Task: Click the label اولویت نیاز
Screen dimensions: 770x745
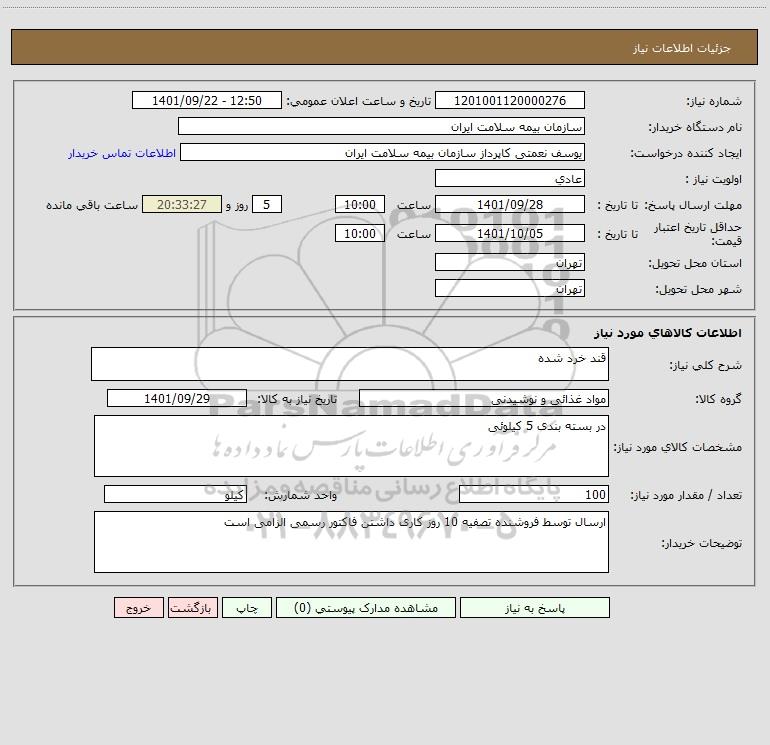Action: click(x=714, y=179)
